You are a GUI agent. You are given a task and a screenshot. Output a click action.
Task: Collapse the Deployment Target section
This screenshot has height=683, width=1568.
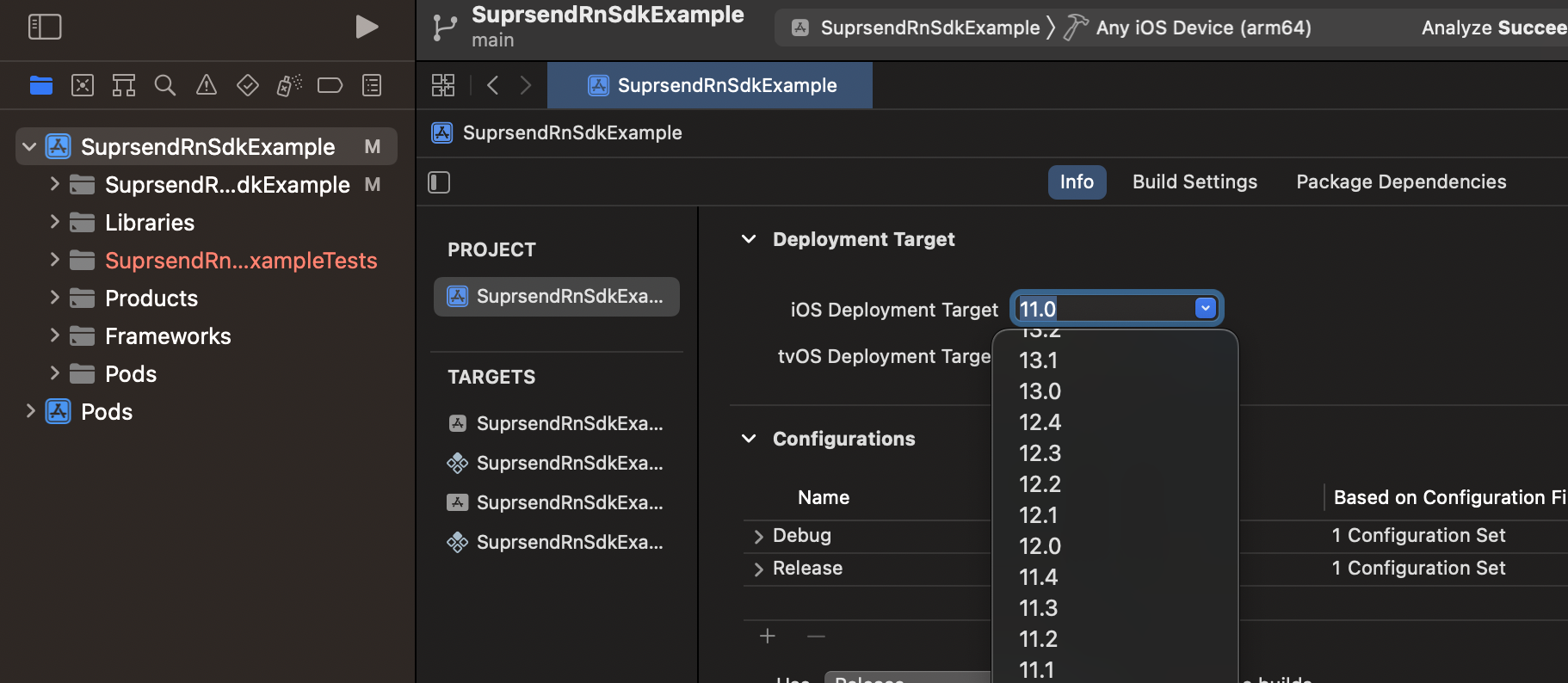749,239
